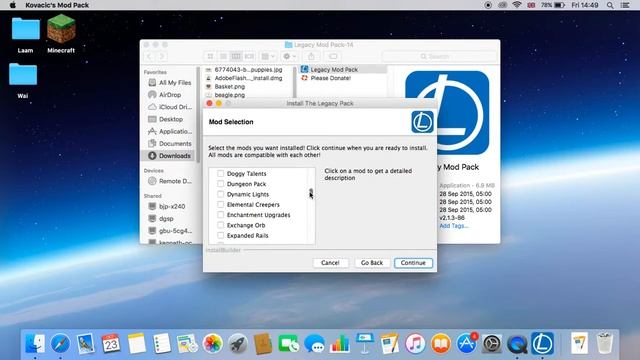Viewport: 640px width, 360px height.
Task: Open the Apple menu
Action: click(13, 5)
